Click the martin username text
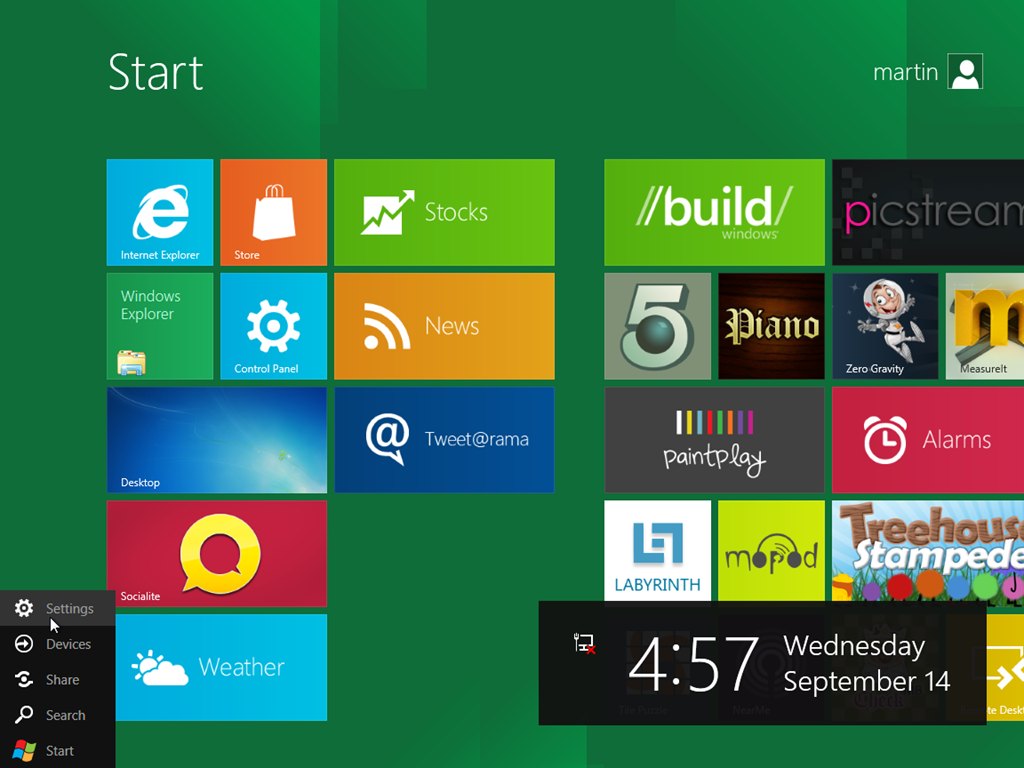Screen dimensions: 1024x768 coord(905,72)
